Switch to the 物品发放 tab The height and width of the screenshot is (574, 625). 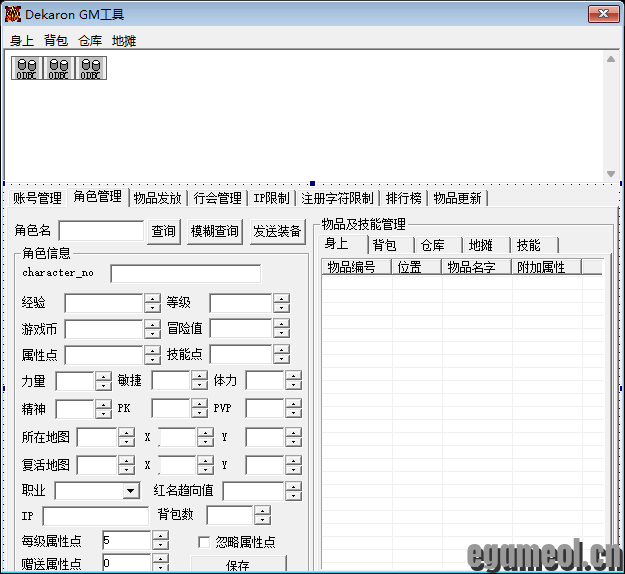point(157,198)
